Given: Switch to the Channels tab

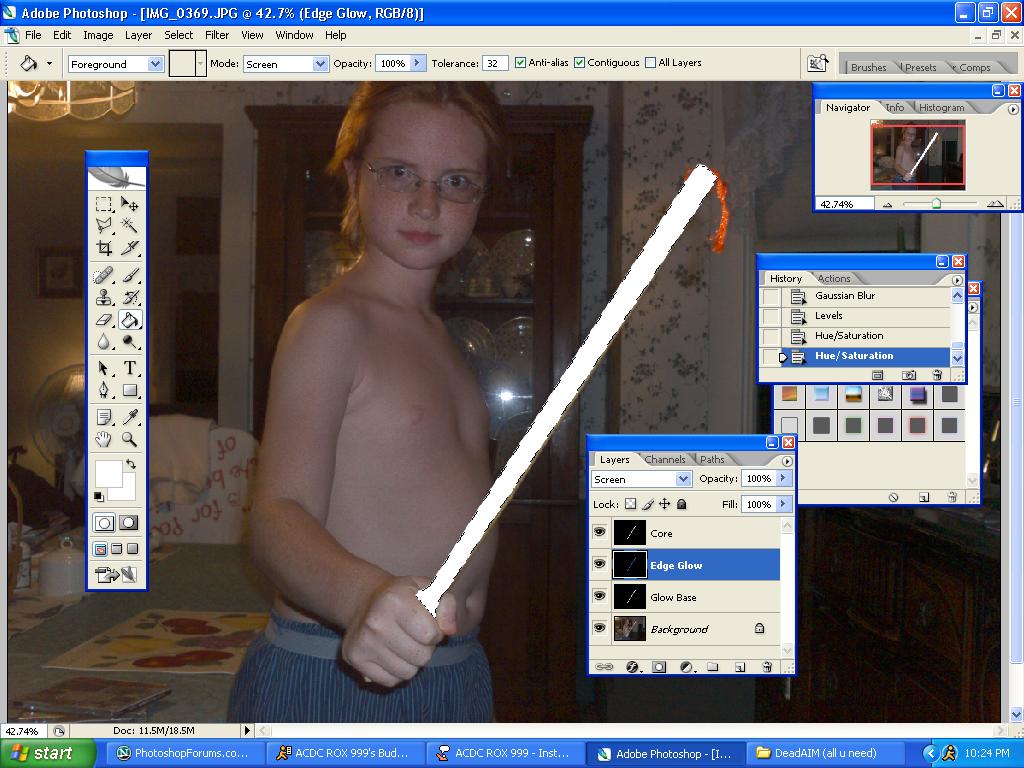Looking at the screenshot, I should pos(665,460).
